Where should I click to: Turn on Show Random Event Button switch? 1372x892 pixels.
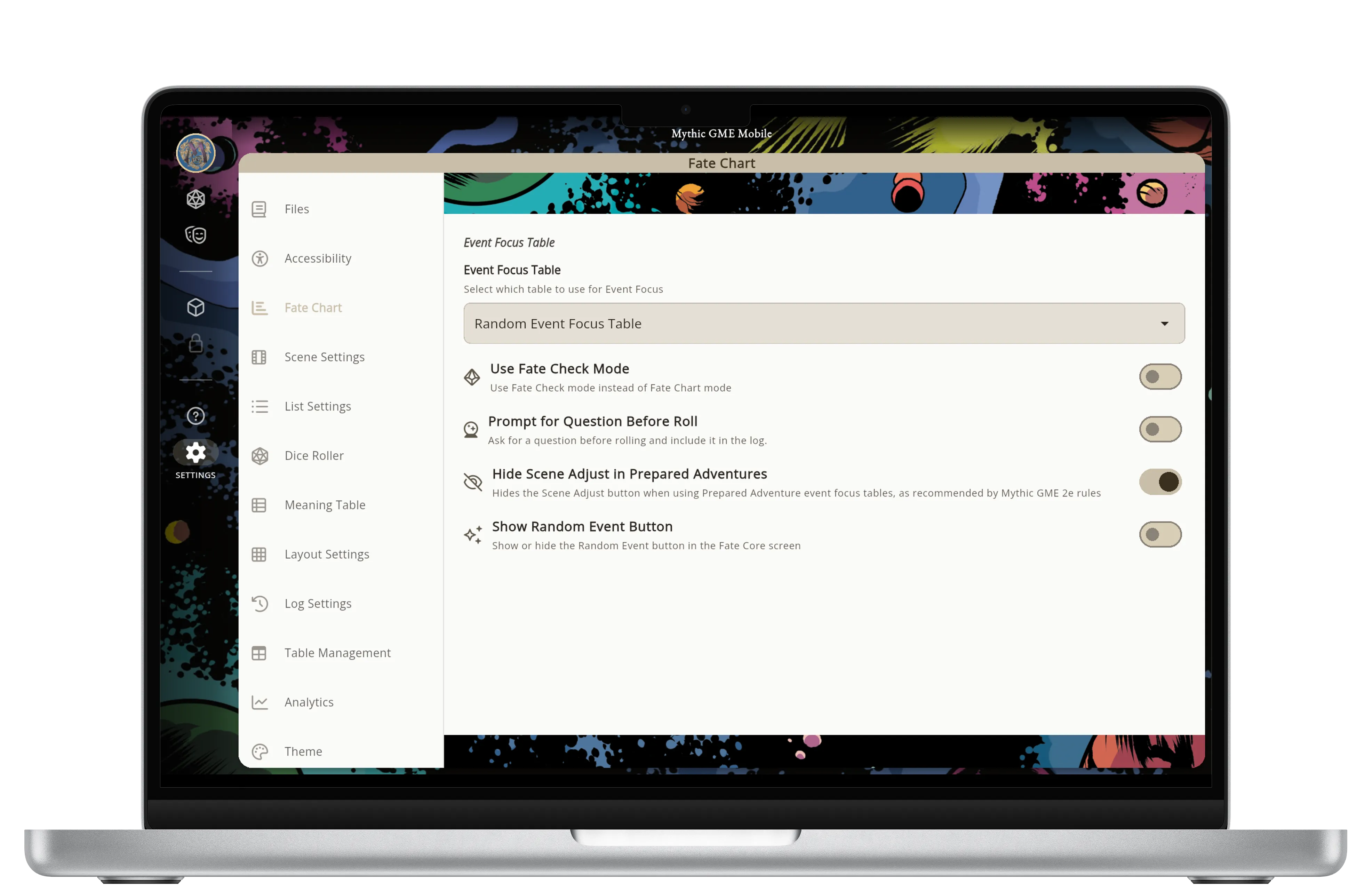click(1159, 534)
